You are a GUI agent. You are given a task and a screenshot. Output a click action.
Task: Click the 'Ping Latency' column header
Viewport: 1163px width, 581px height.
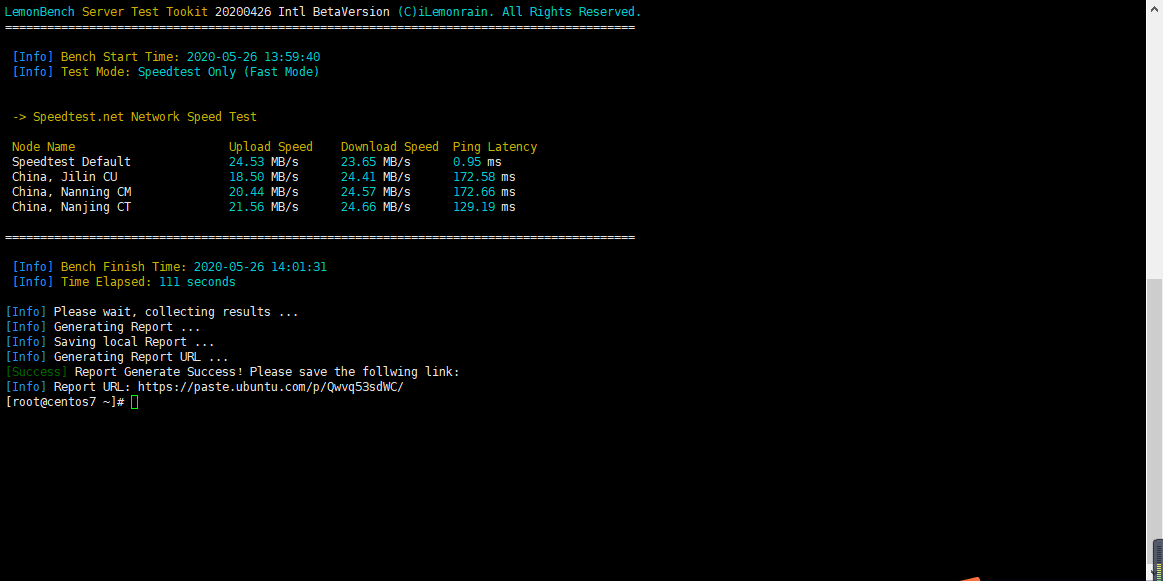point(495,147)
